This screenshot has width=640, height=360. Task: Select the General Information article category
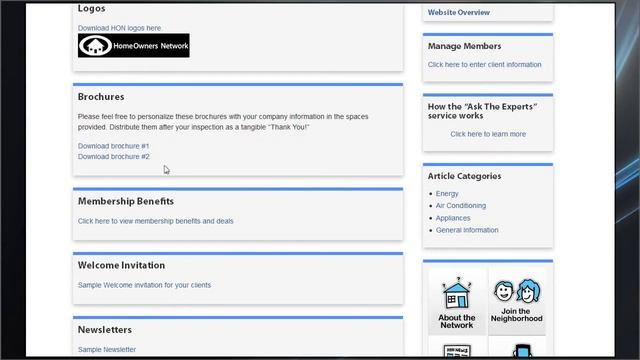(467, 230)
